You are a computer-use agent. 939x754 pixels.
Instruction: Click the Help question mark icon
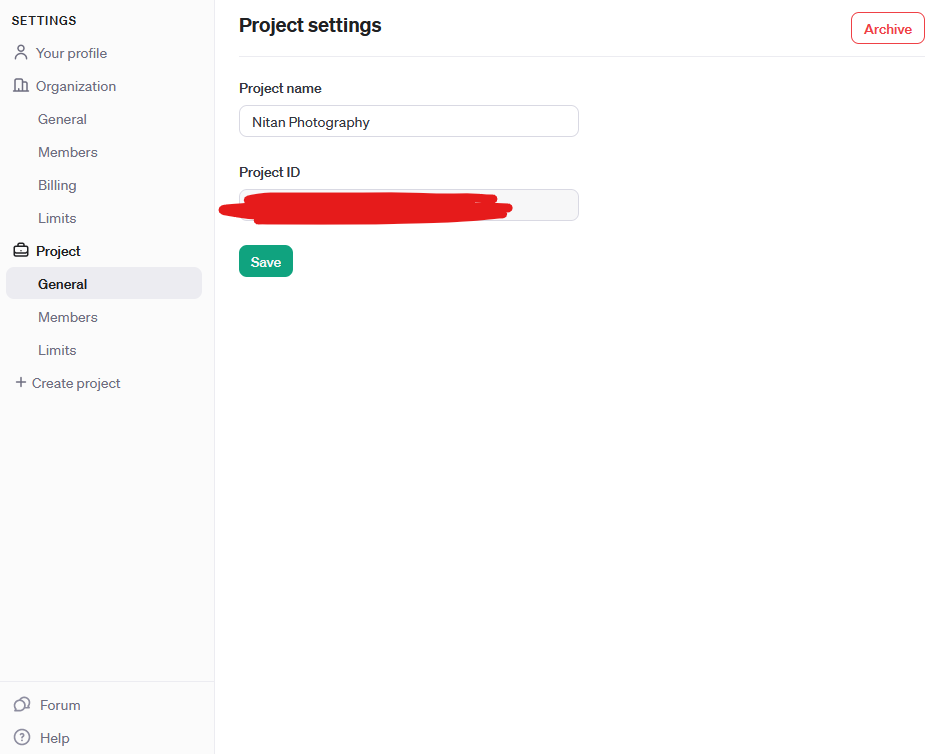(22, 738)
